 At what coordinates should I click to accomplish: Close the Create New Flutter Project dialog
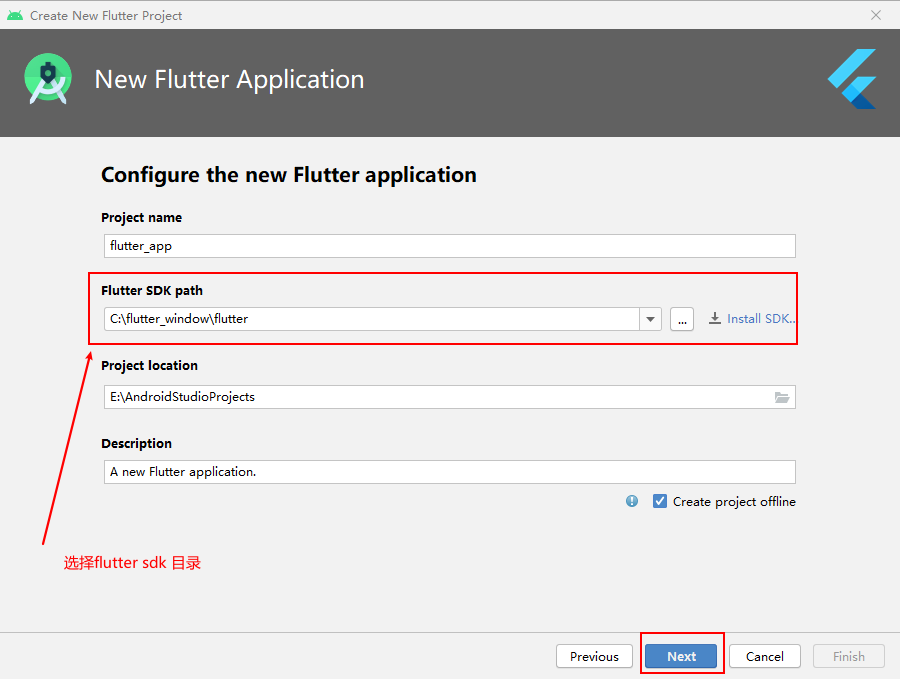coord(876,15)
